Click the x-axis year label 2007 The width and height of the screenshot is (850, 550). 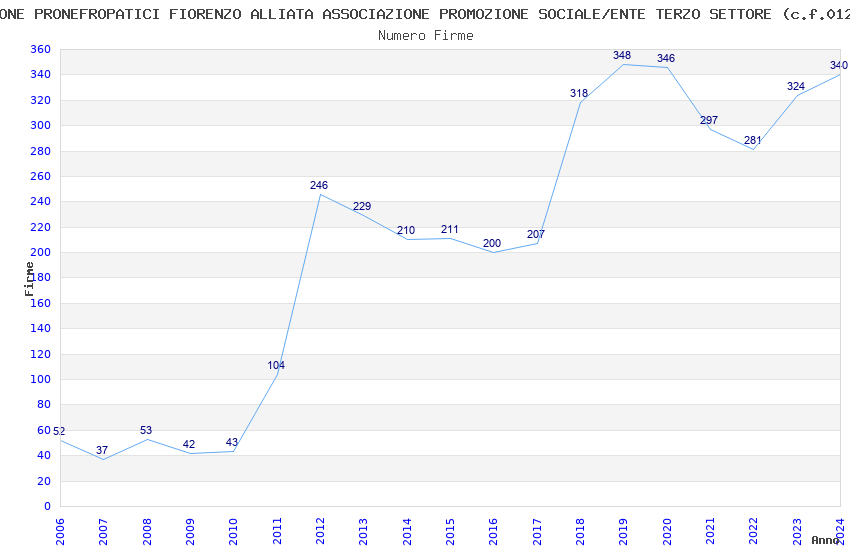tap(104, 532)
